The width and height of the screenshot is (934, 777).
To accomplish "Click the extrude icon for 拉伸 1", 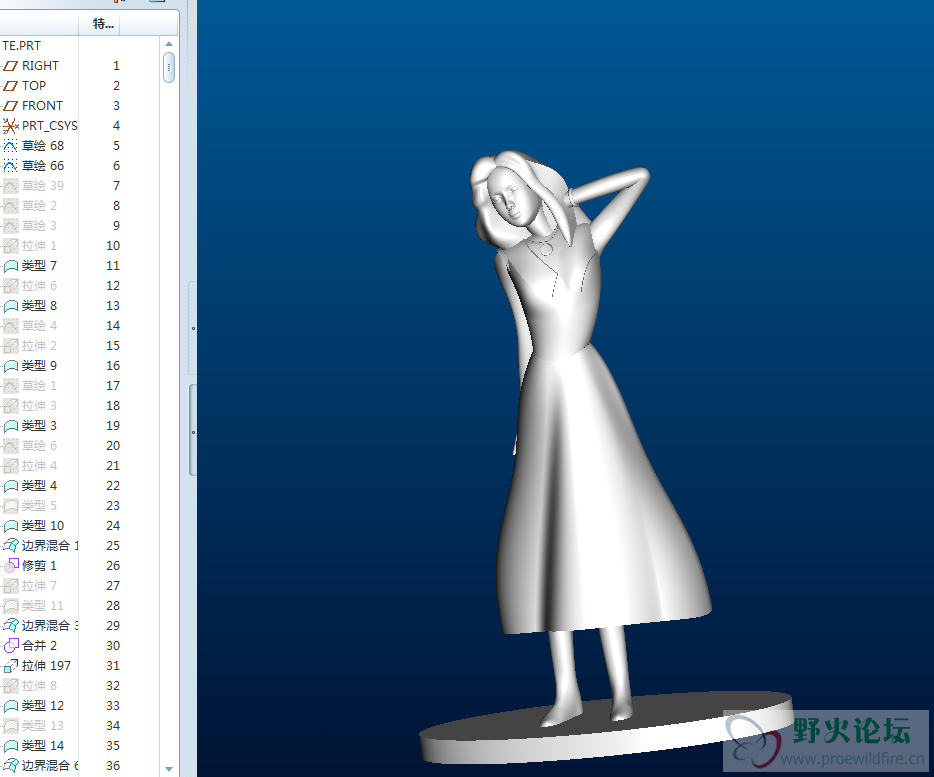I will click(11, 245).
